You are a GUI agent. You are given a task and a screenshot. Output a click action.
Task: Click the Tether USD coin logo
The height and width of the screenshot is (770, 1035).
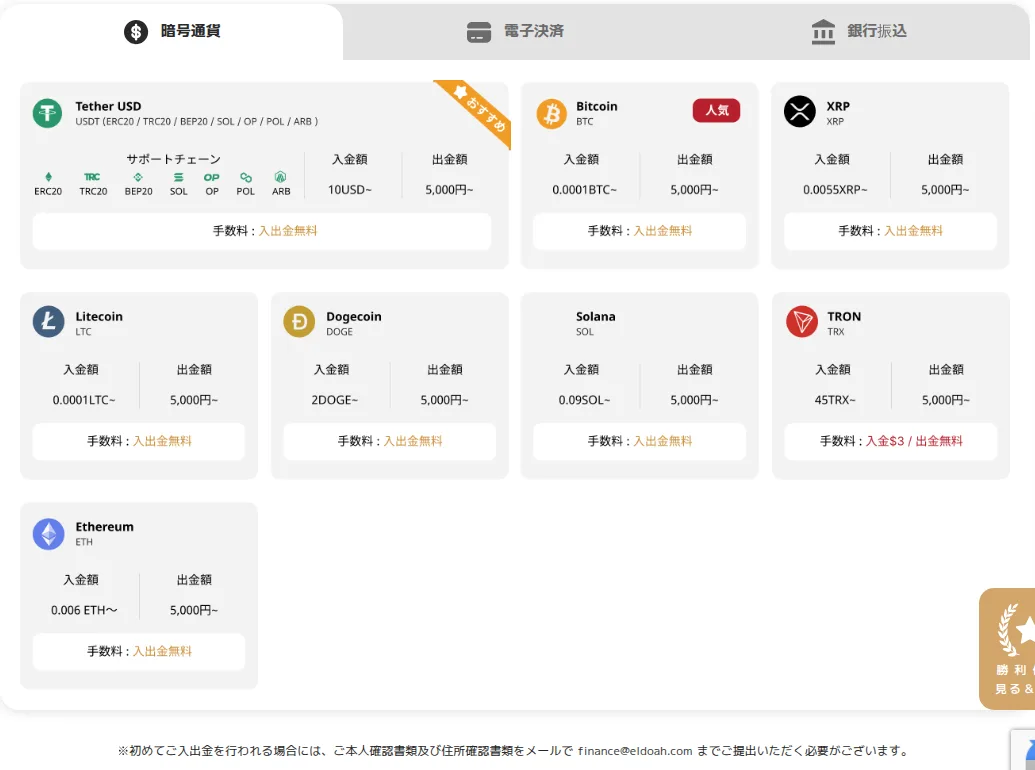pyautogui.click(x=48, y=113)
